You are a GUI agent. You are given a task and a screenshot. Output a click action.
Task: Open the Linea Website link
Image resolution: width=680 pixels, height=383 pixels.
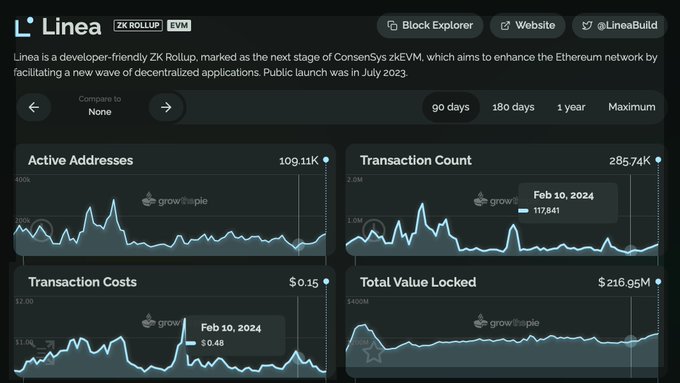click(527, 26)
